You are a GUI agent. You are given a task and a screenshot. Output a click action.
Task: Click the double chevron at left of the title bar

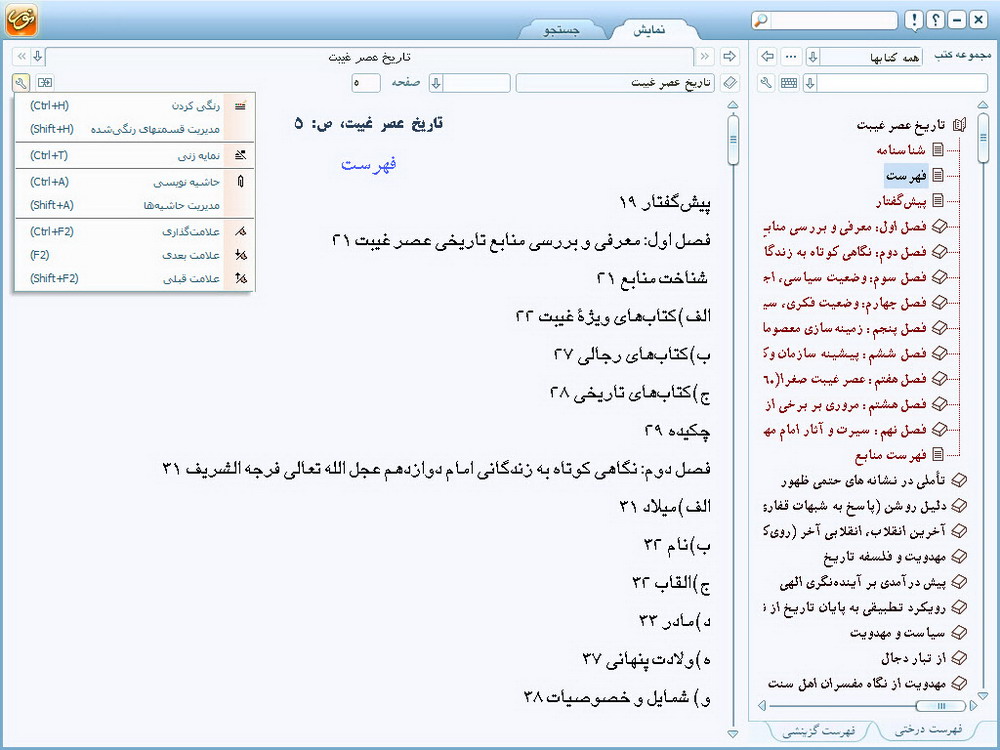pos(22,57)
